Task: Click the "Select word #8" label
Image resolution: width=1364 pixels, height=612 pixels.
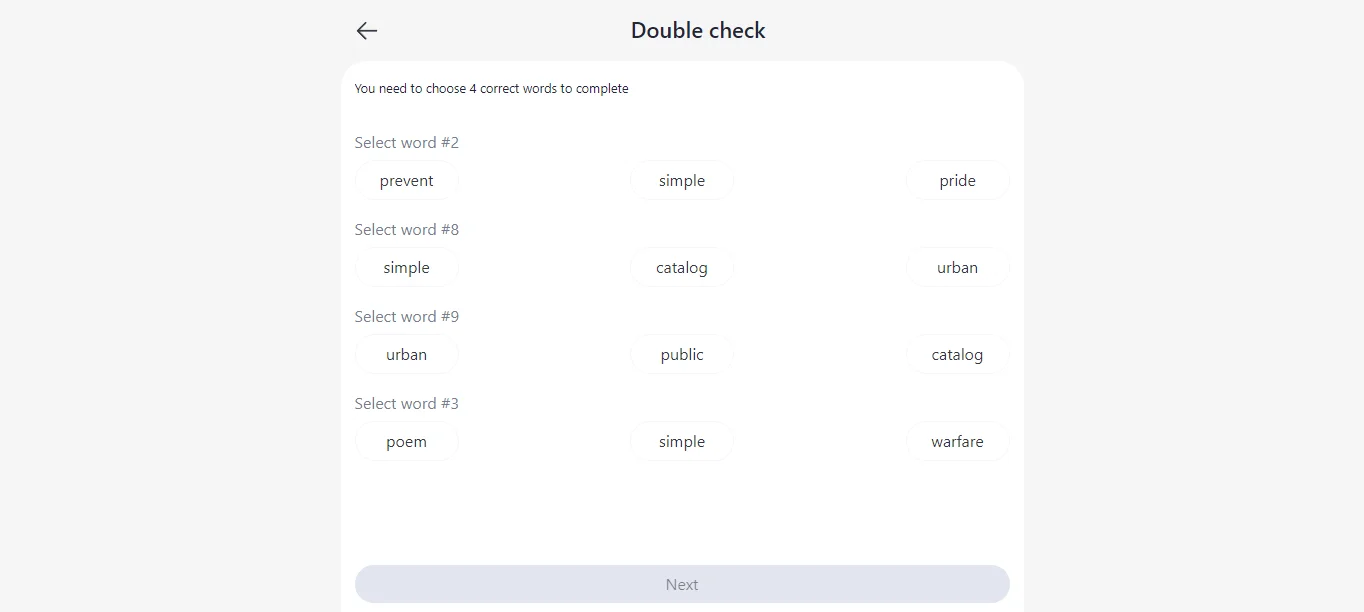Action: coord(406,230)
